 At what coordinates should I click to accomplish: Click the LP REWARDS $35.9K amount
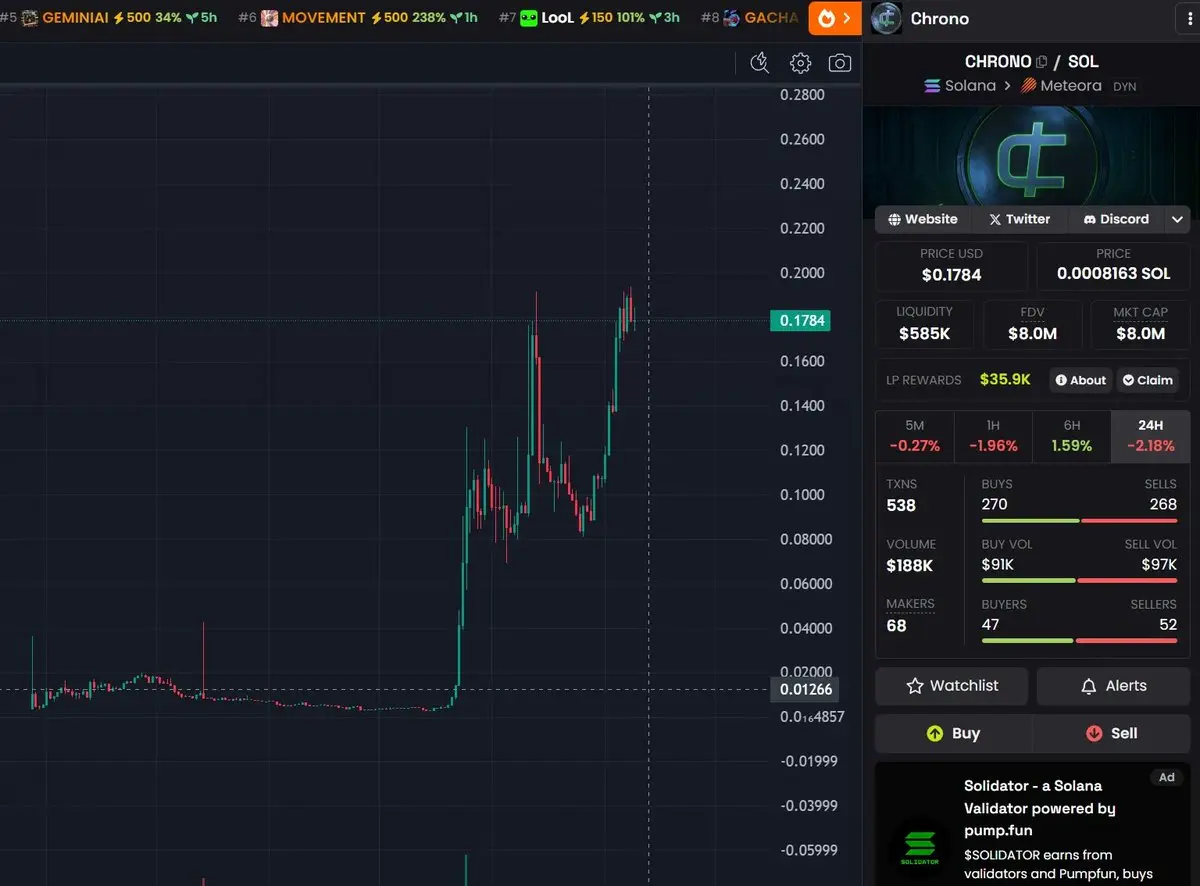(1005, 380)
